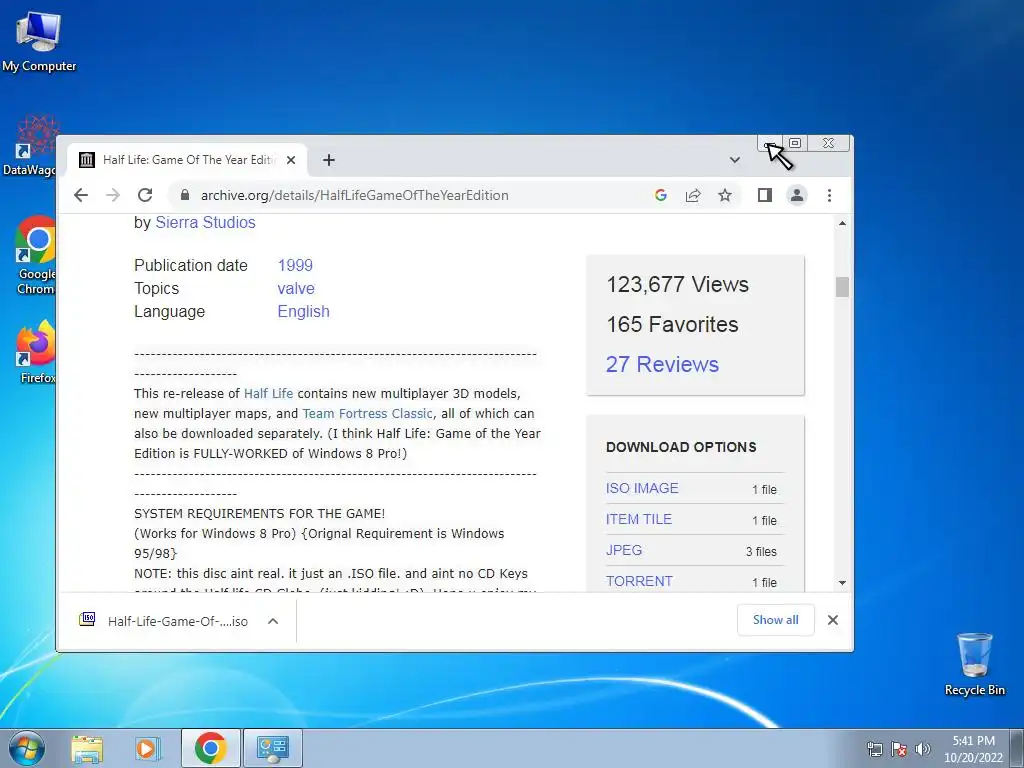The width and height of the screenshot is (1024, 768).
Task: View site information padlock icon
Action: coord(185,195)
